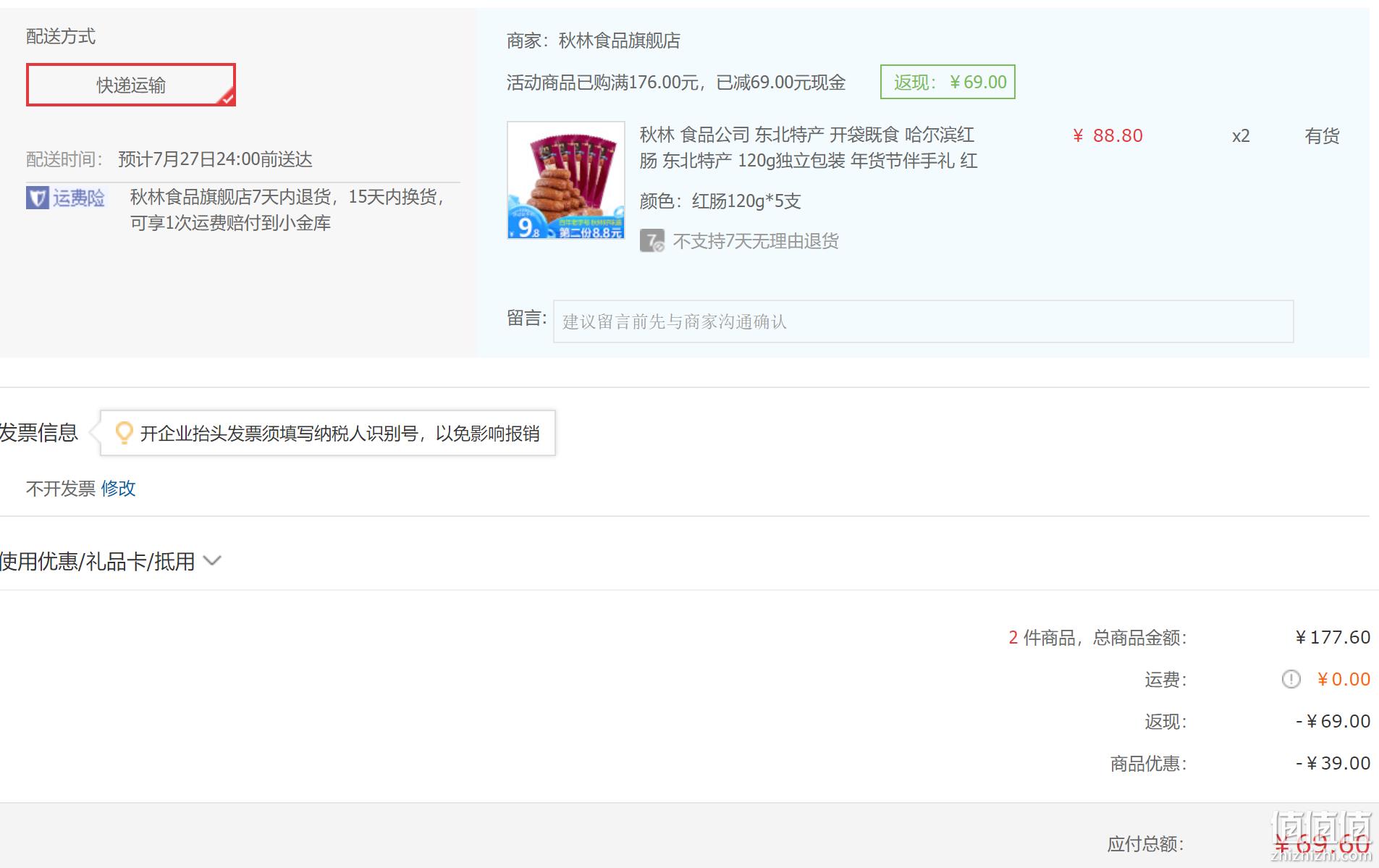Screen dimensions: 1379x868
Task: Click the enterprise invoice taxpayer ID tip text
Action: [x=340, y=434]
